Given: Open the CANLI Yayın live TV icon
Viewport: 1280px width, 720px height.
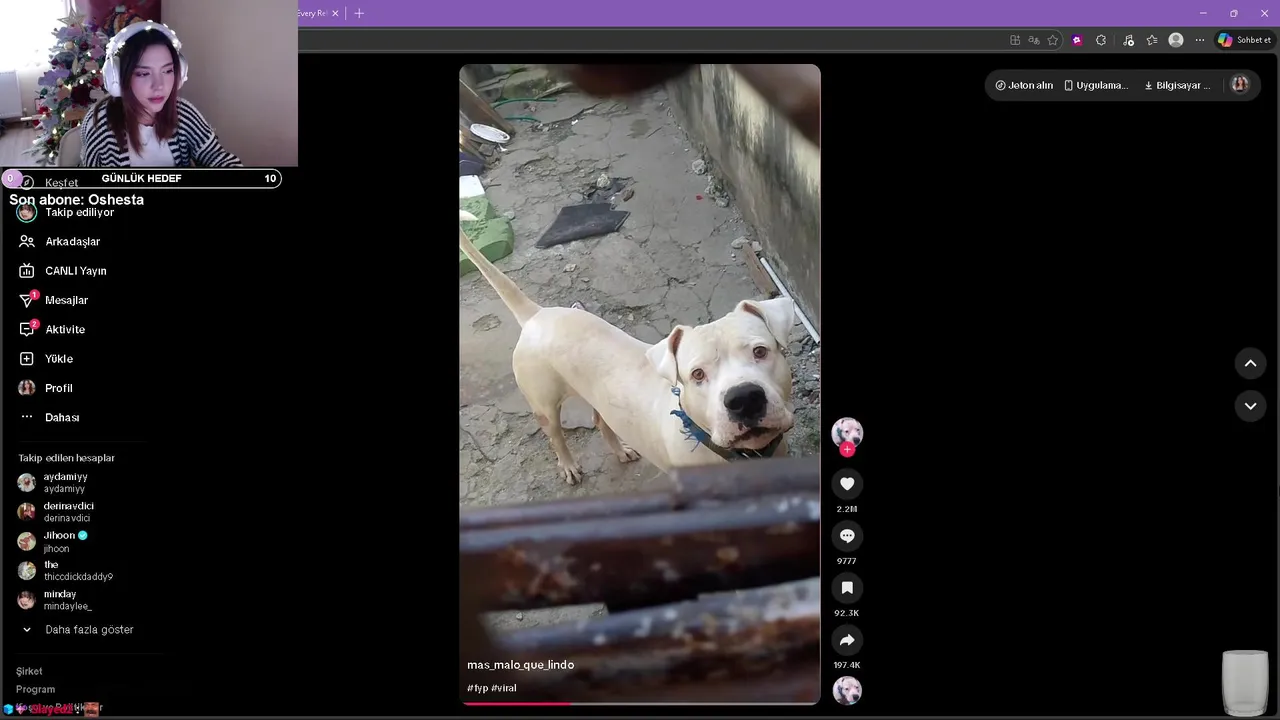Looking at the screenshot, I should pos(27,271).
